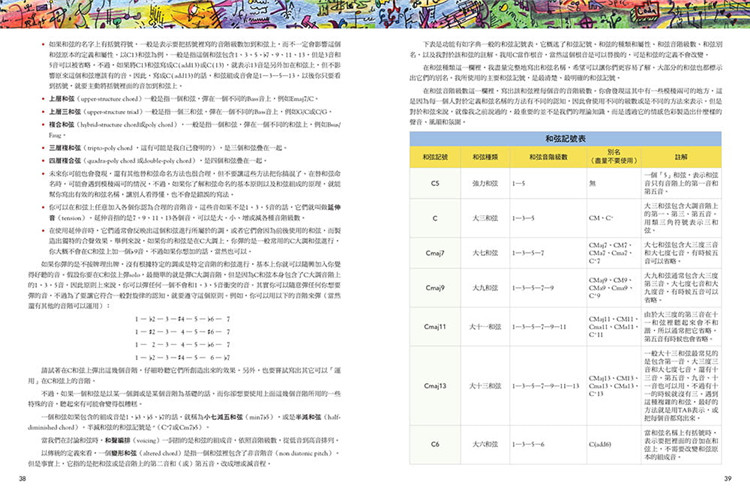750x500 pixels.
Task: Click the C5 chord symbol cell
Action: tap(435, 183)
